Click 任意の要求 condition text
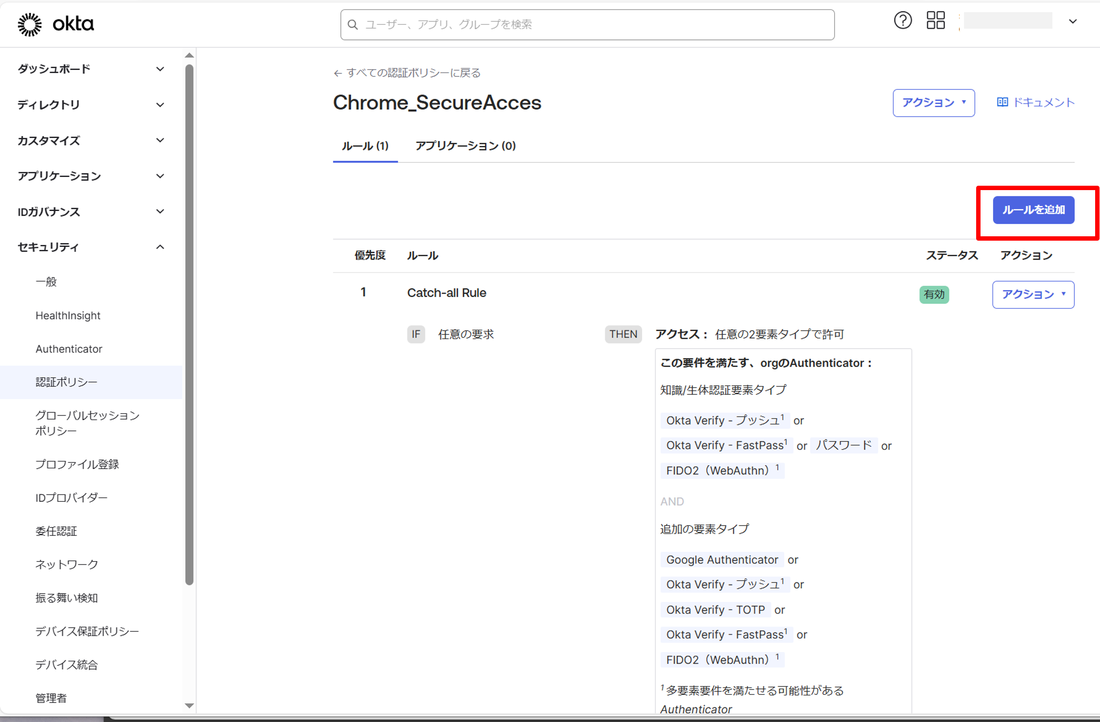The width and height of the screenshot is (1100, 722). click(x=466, y=335)
